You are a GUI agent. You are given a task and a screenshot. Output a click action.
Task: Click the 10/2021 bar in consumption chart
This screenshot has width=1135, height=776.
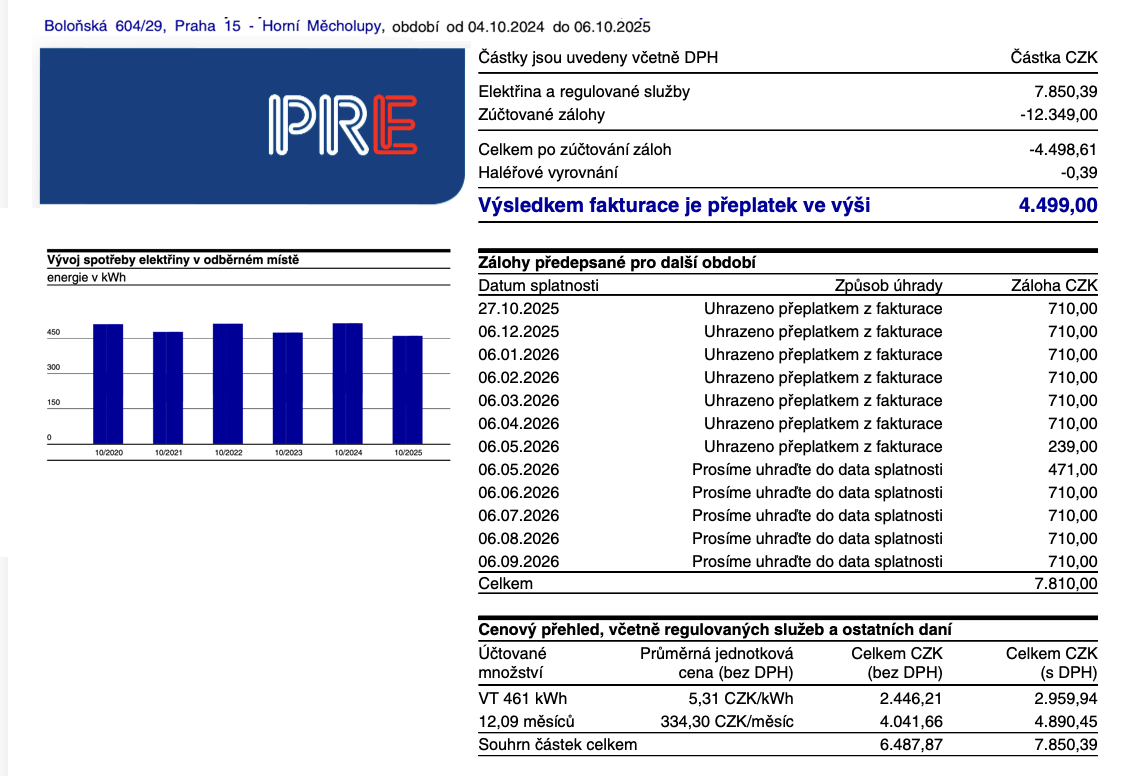[x=168, y=388]
